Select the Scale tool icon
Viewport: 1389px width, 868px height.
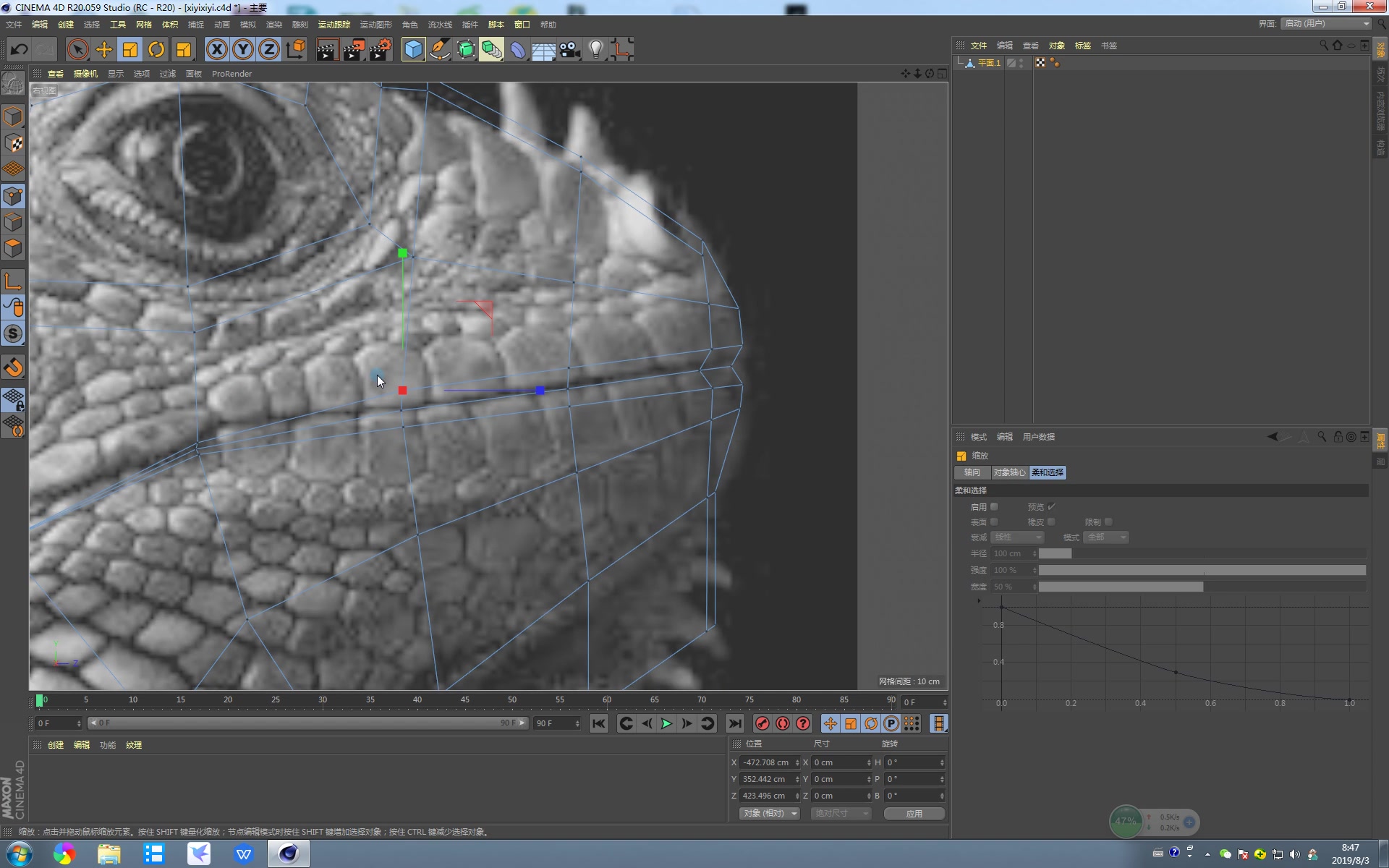click(x=129, y=49)
